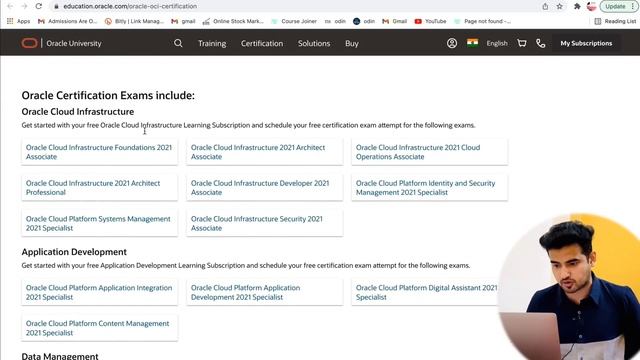Open OCI 2021 Cloud Operations Associate

click(x=429, y=152)
